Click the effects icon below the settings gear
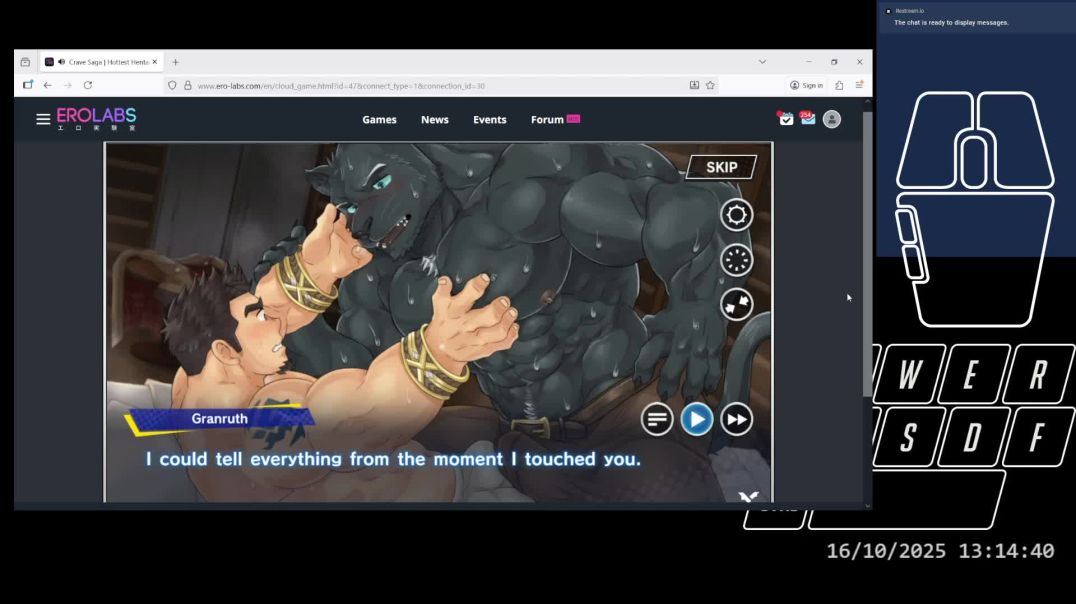The width and height of the screenshot is (1076, 604). pos(736,259)
